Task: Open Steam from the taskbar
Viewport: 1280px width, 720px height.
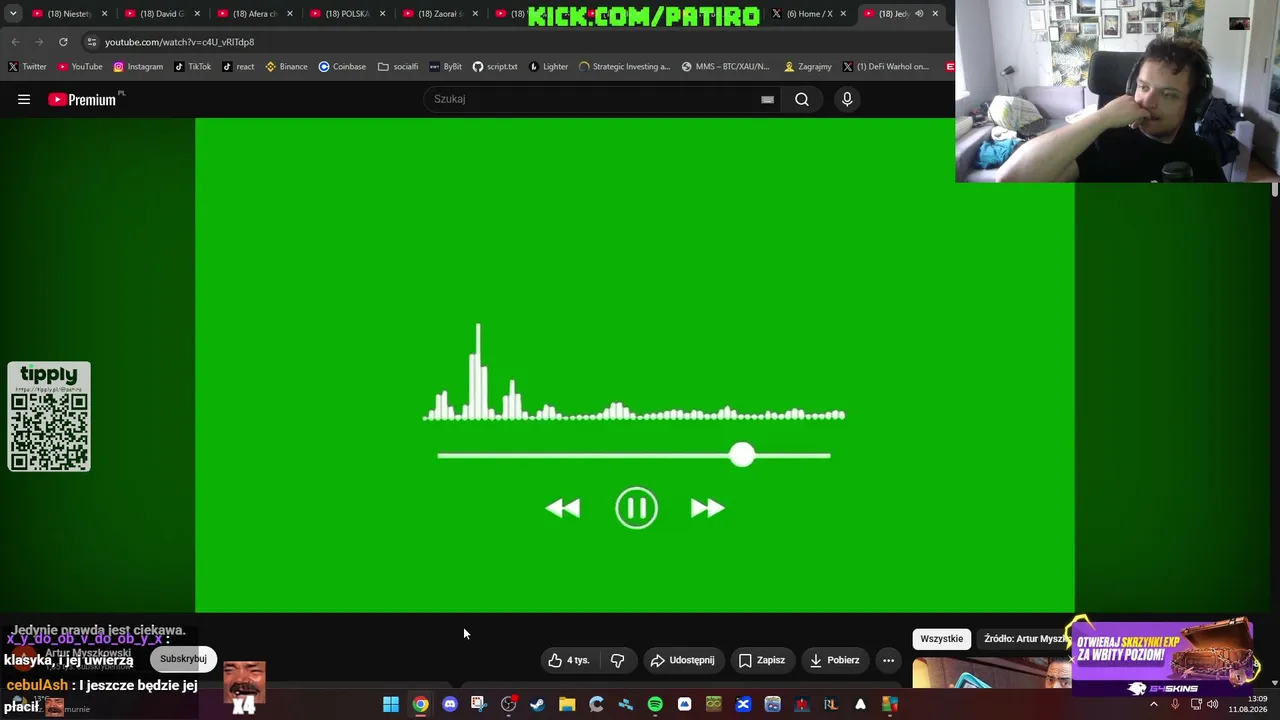Action: pos(537,704)
